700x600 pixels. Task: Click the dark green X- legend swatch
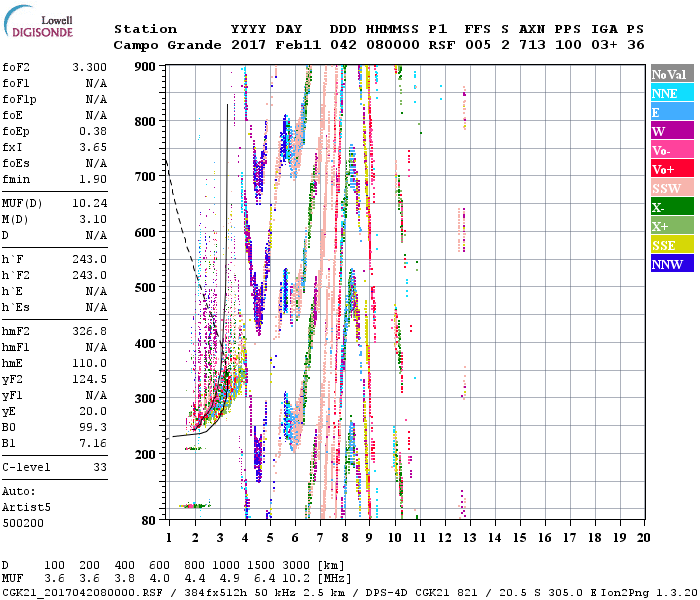click(670, 207)
